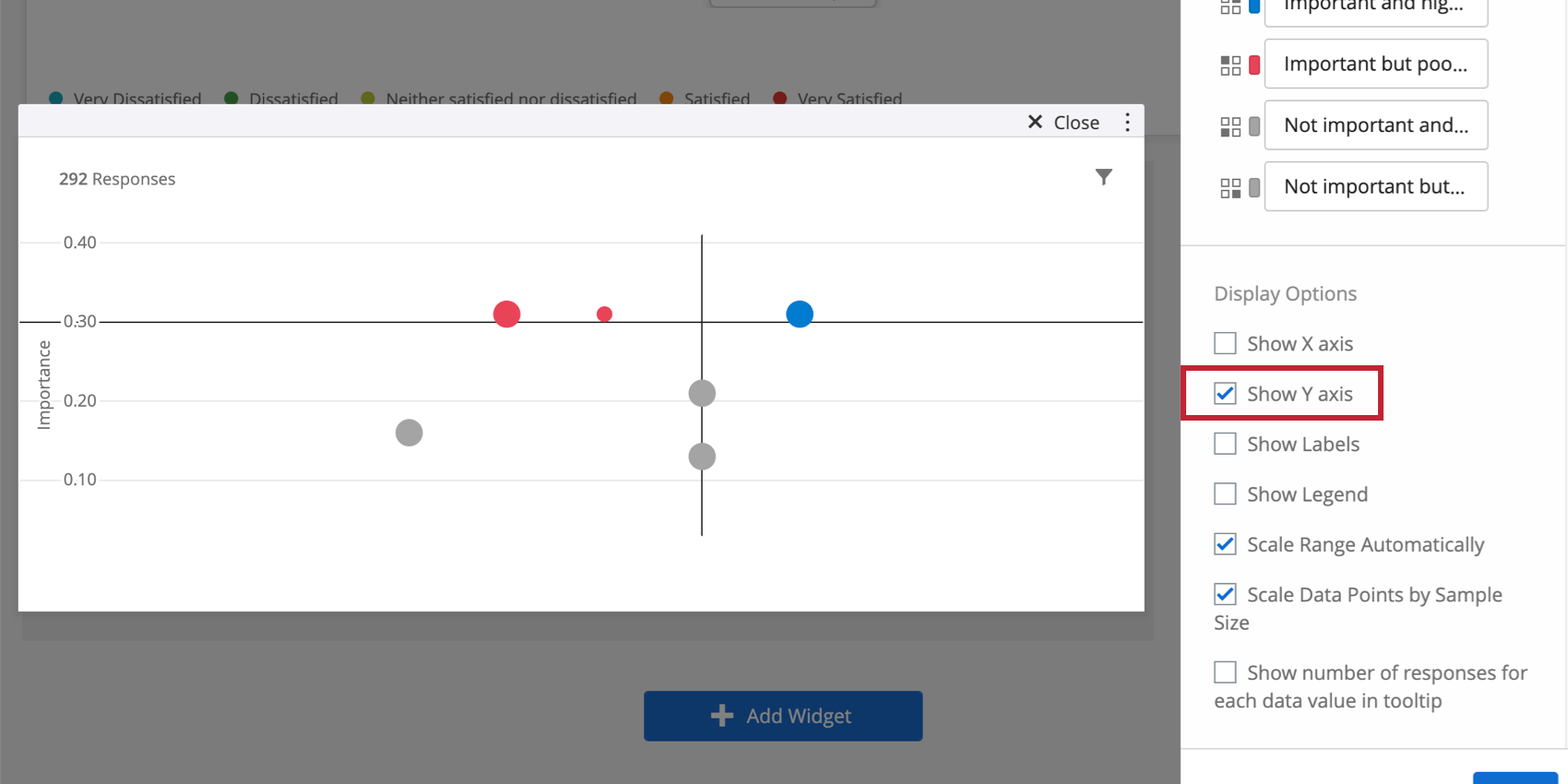Enable the Show Labels checkbox
The width and height of the screenshot is (1568, 784).
(x=1225, y=444)
